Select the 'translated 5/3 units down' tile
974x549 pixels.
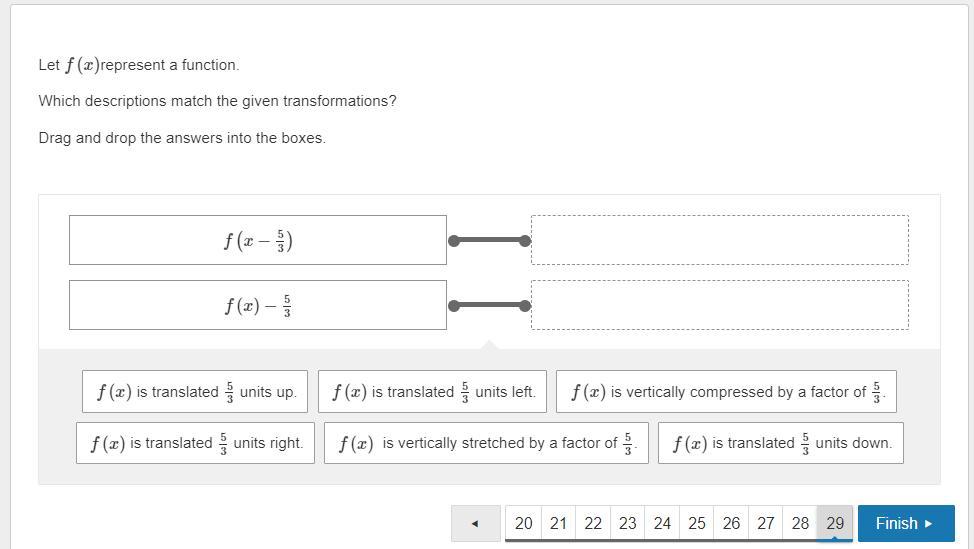click(x=780, y=443)
